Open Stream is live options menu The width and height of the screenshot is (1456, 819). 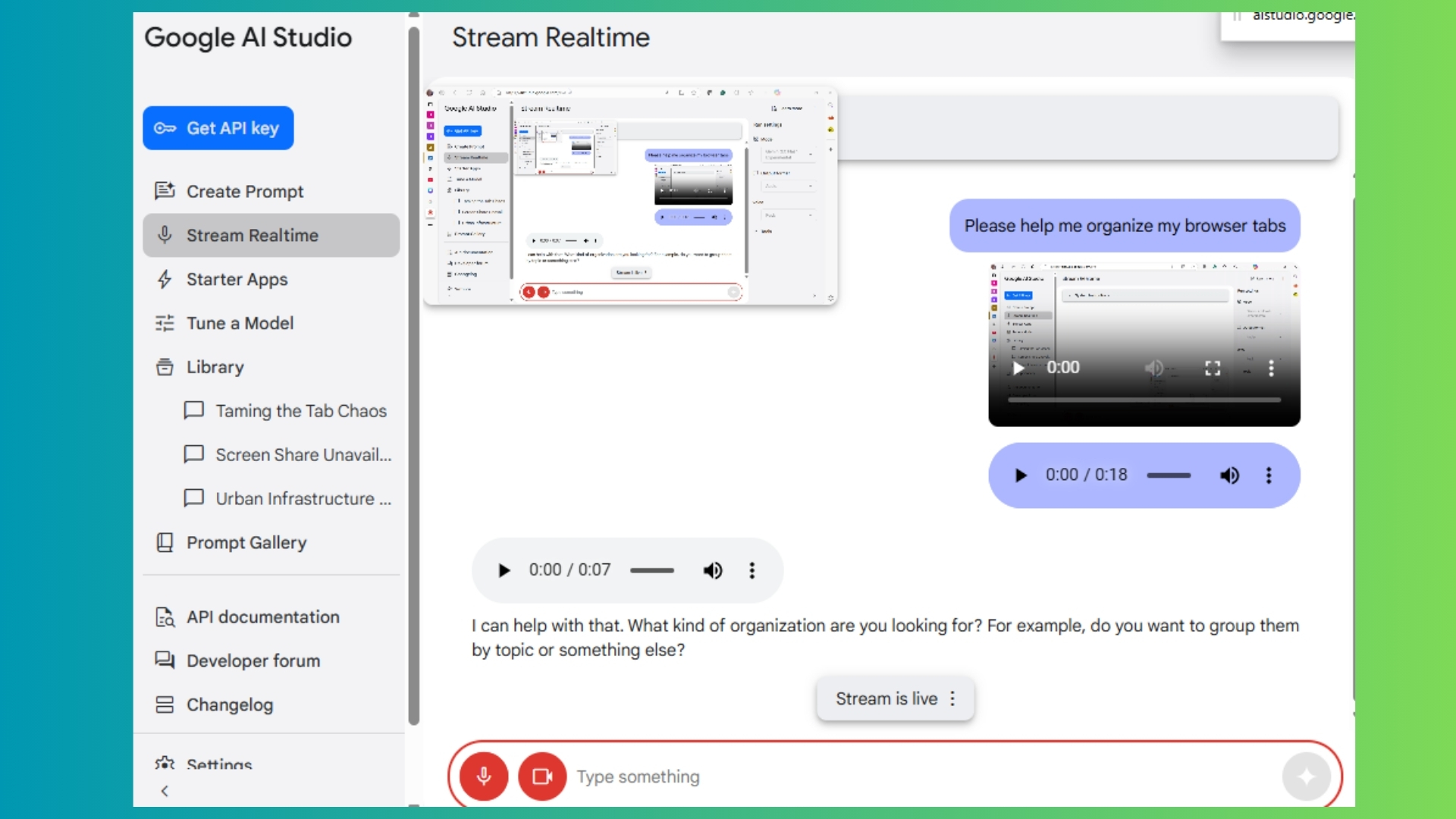click(x=952, y=698)
